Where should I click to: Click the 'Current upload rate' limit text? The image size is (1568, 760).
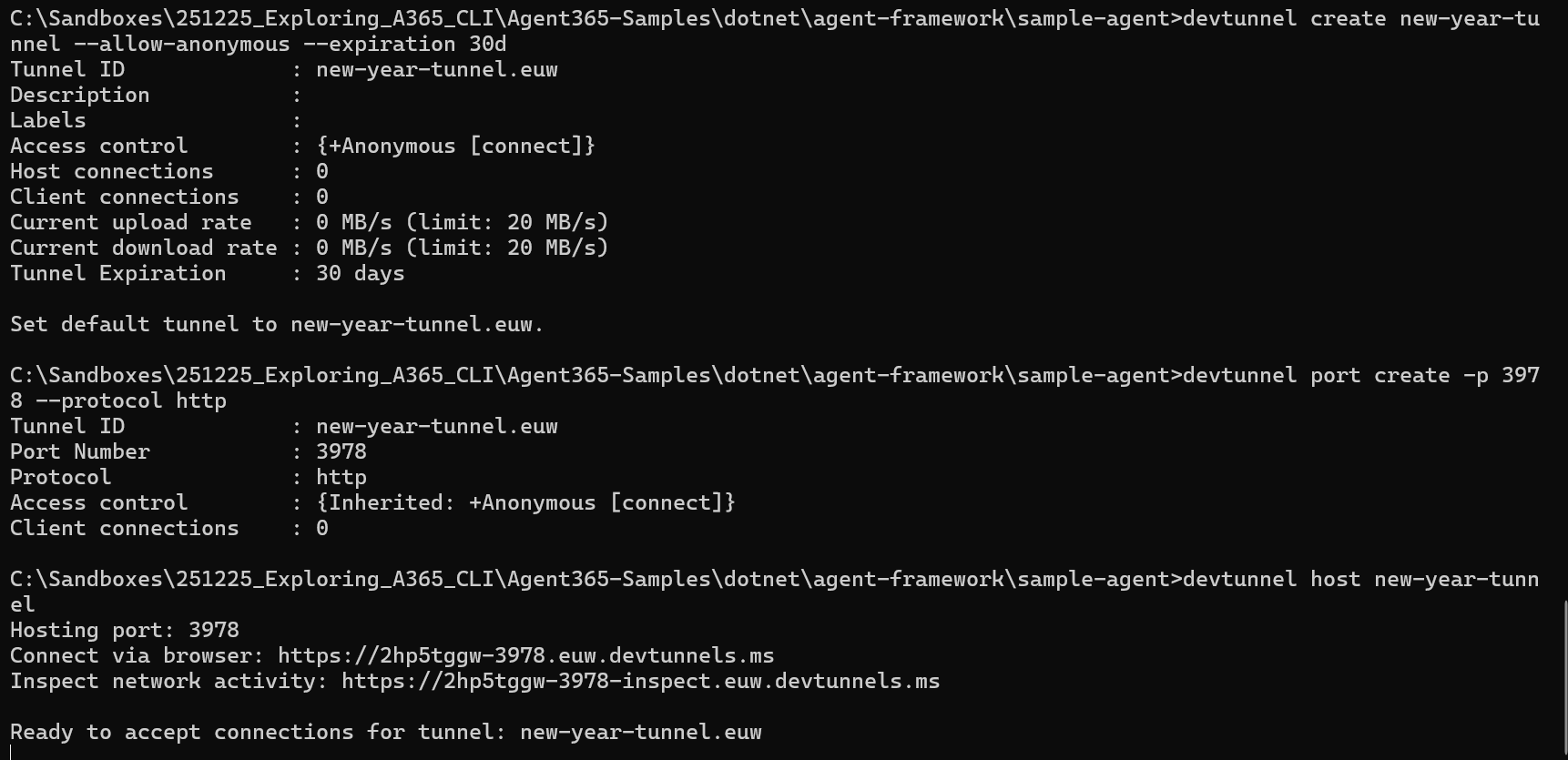pyautogui.click(x=506, y=222)
